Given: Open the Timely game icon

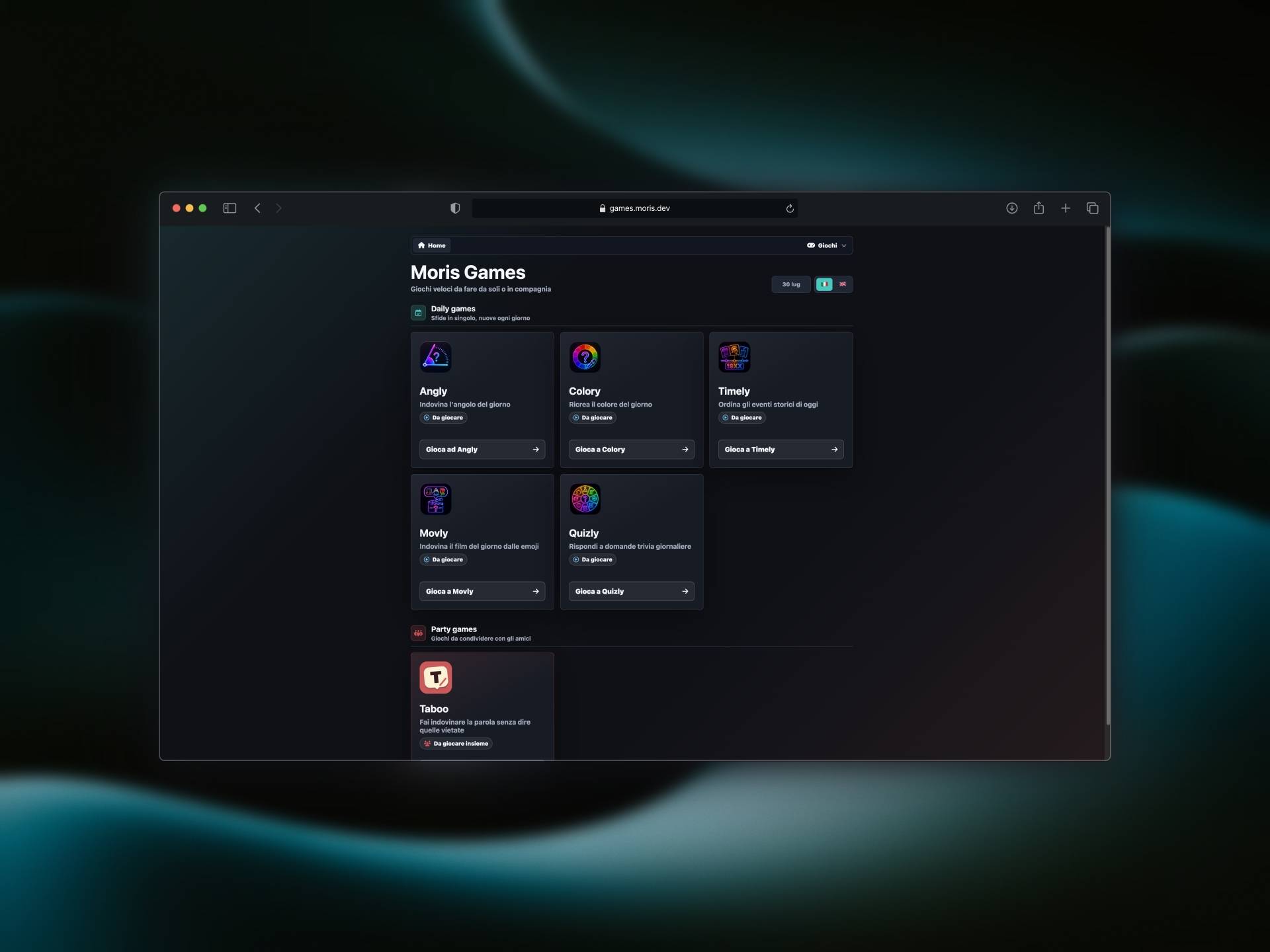Looking at the screenshot, I should point(734,357).
